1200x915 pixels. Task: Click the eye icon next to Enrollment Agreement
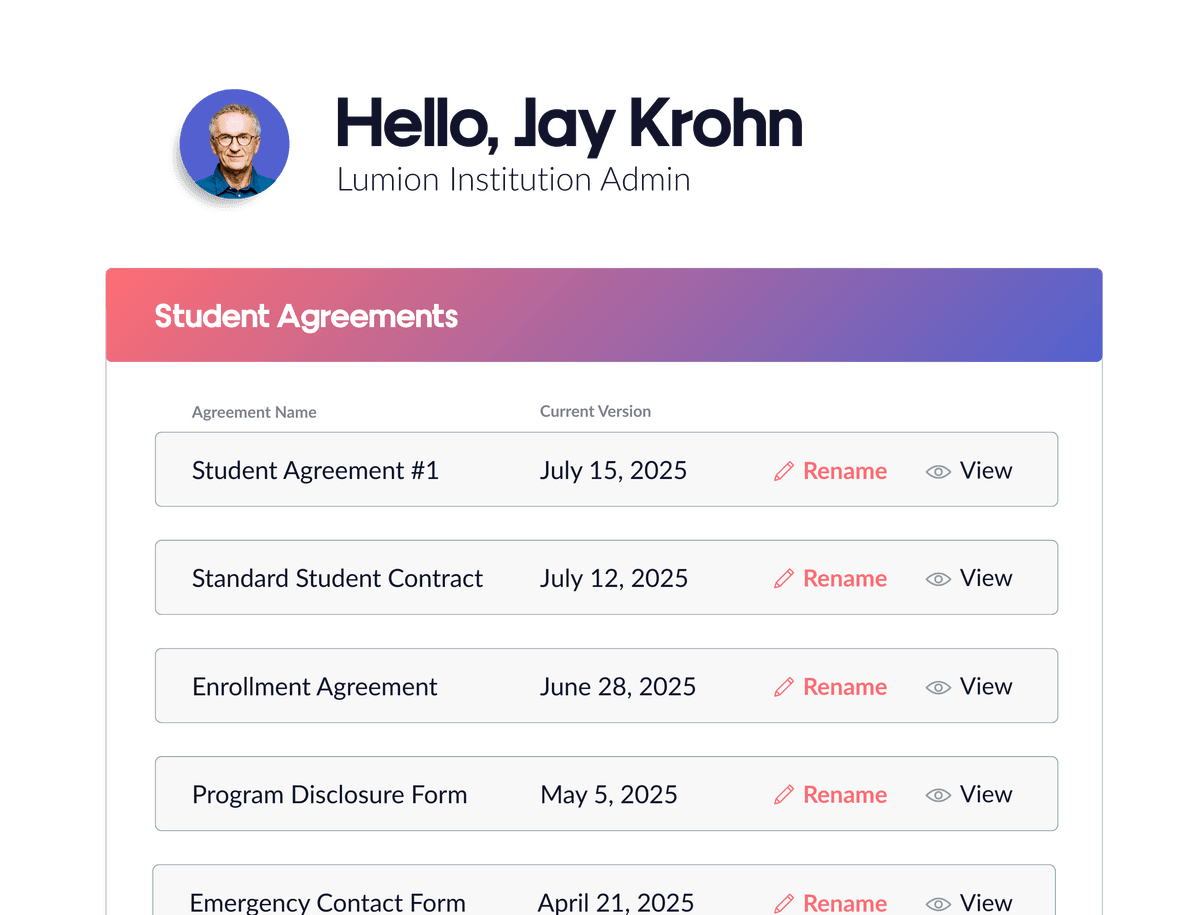[938, 687]
